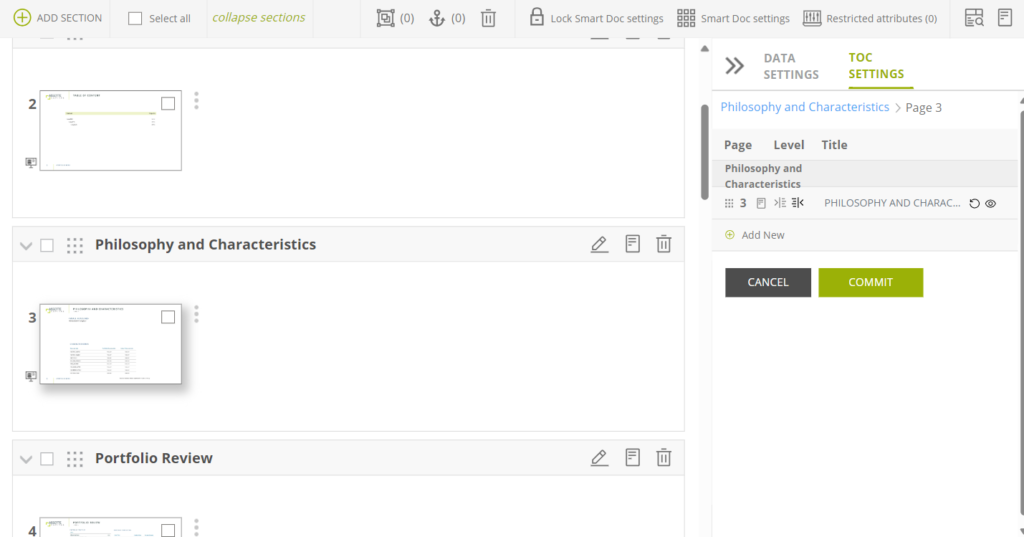Delete Portfolio Review section
This screenshot has height=537, width=1024.
(x=664, y=457)
